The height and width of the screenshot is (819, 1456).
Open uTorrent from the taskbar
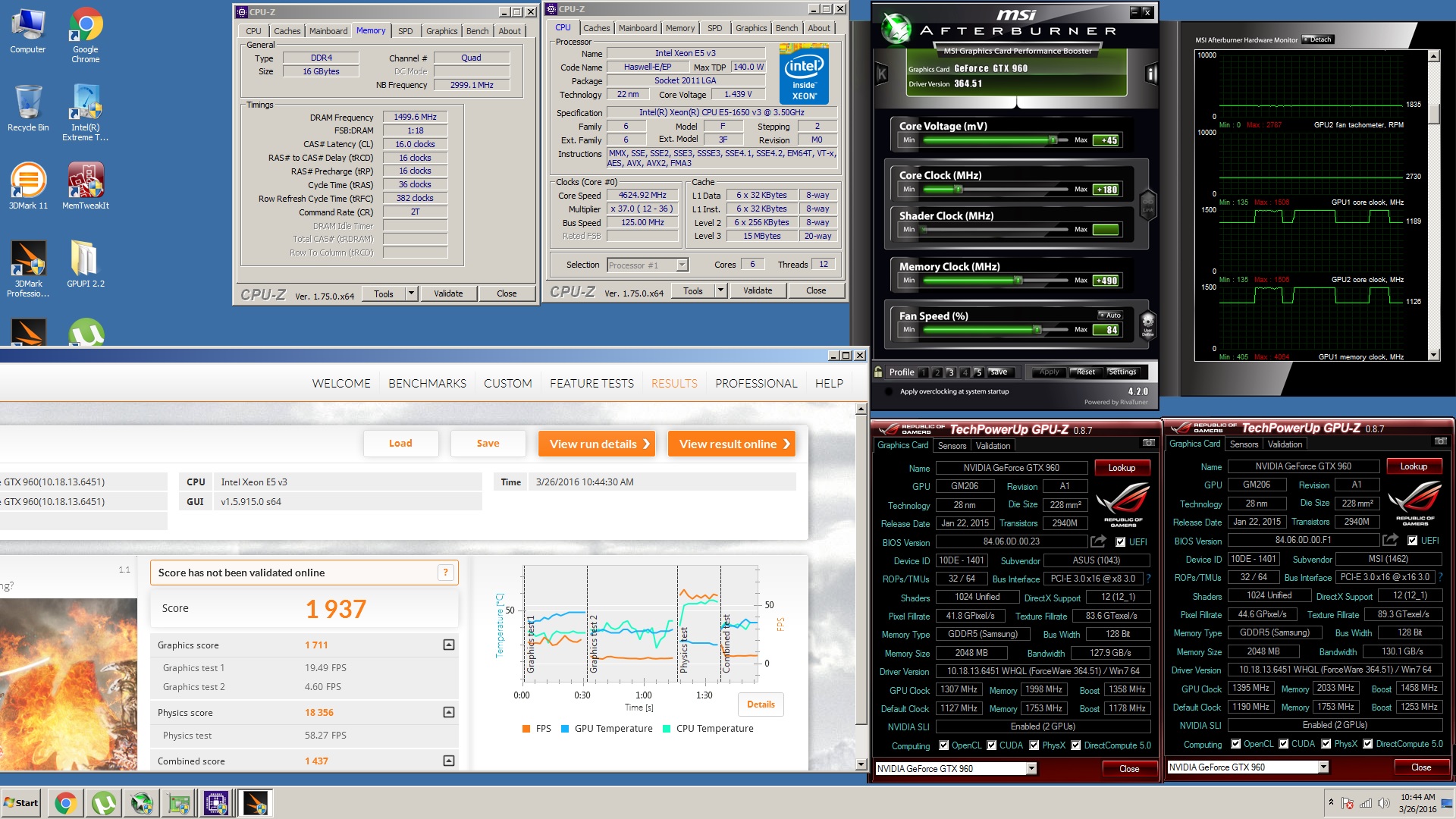(x=103, y=803)
